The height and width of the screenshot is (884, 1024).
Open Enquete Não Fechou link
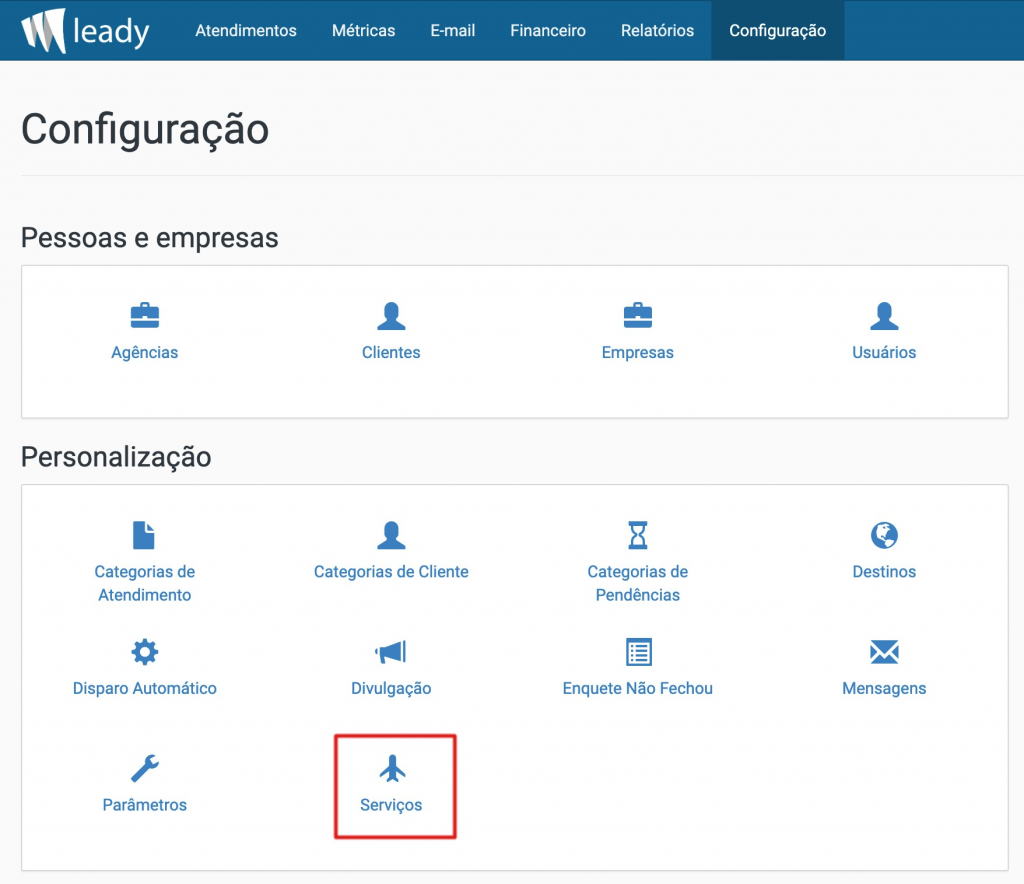638,688
